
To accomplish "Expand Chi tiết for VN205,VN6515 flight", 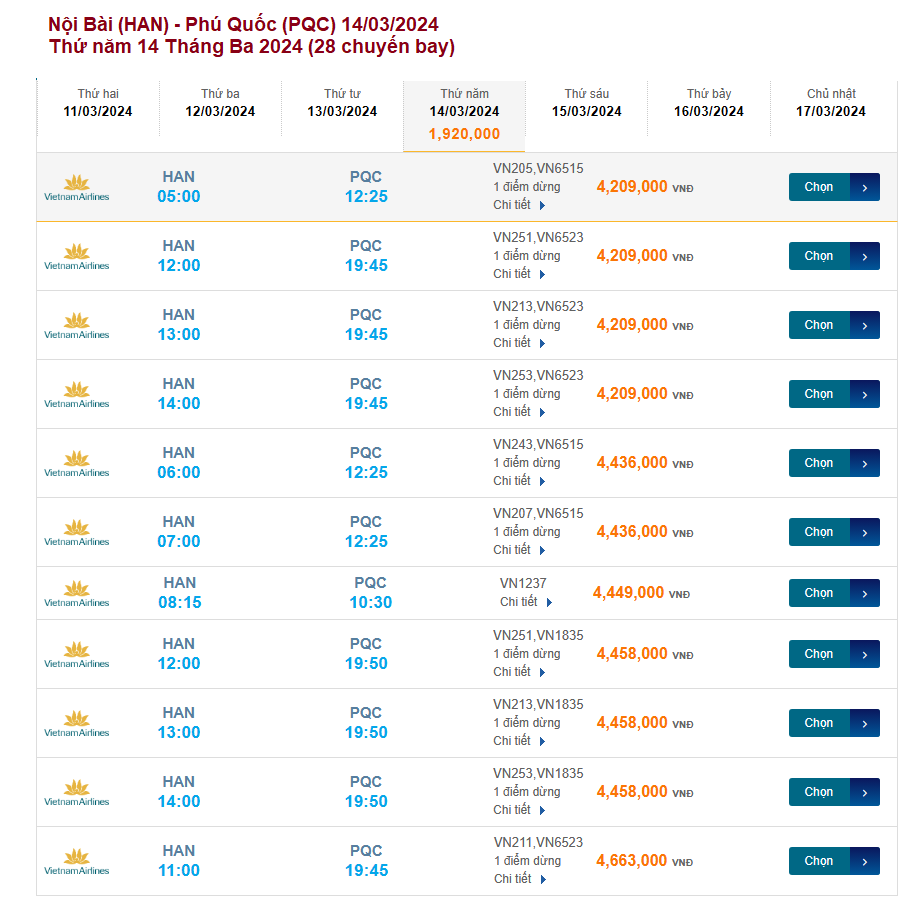I will click(519, 205).
